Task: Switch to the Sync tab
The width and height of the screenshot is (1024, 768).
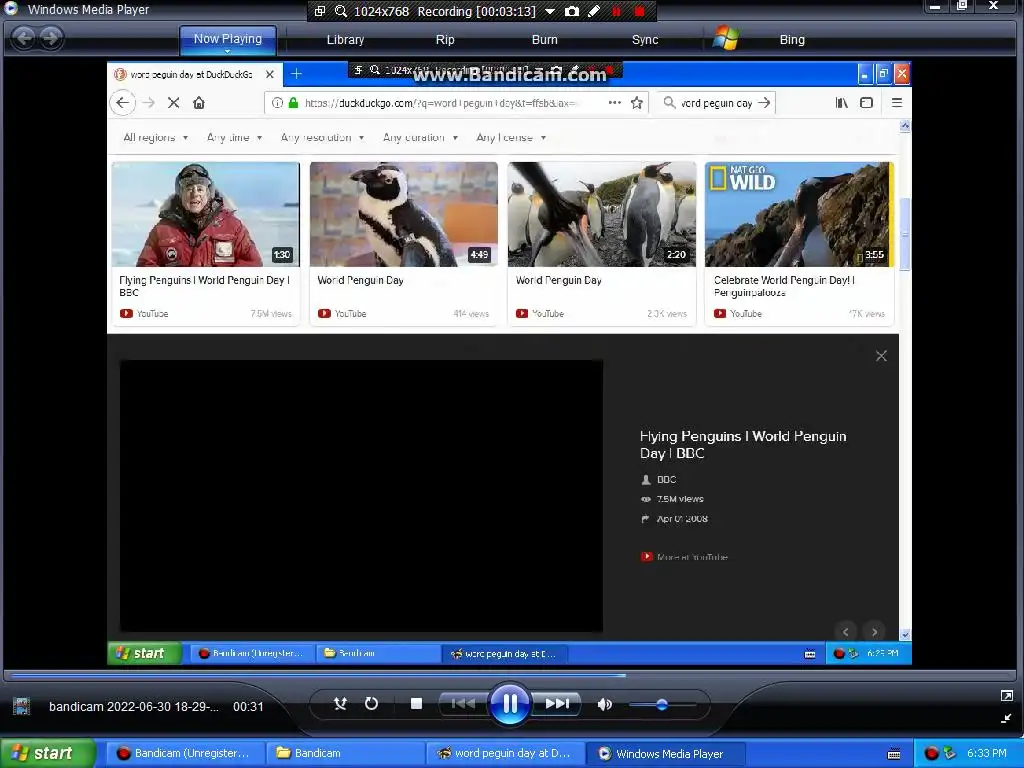Action: (645, 40)
